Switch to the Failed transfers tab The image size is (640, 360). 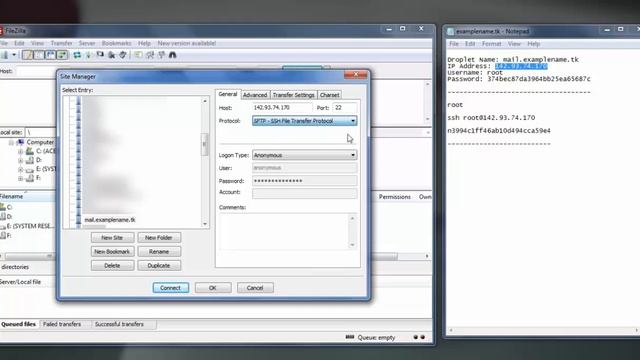pos(62,324)
